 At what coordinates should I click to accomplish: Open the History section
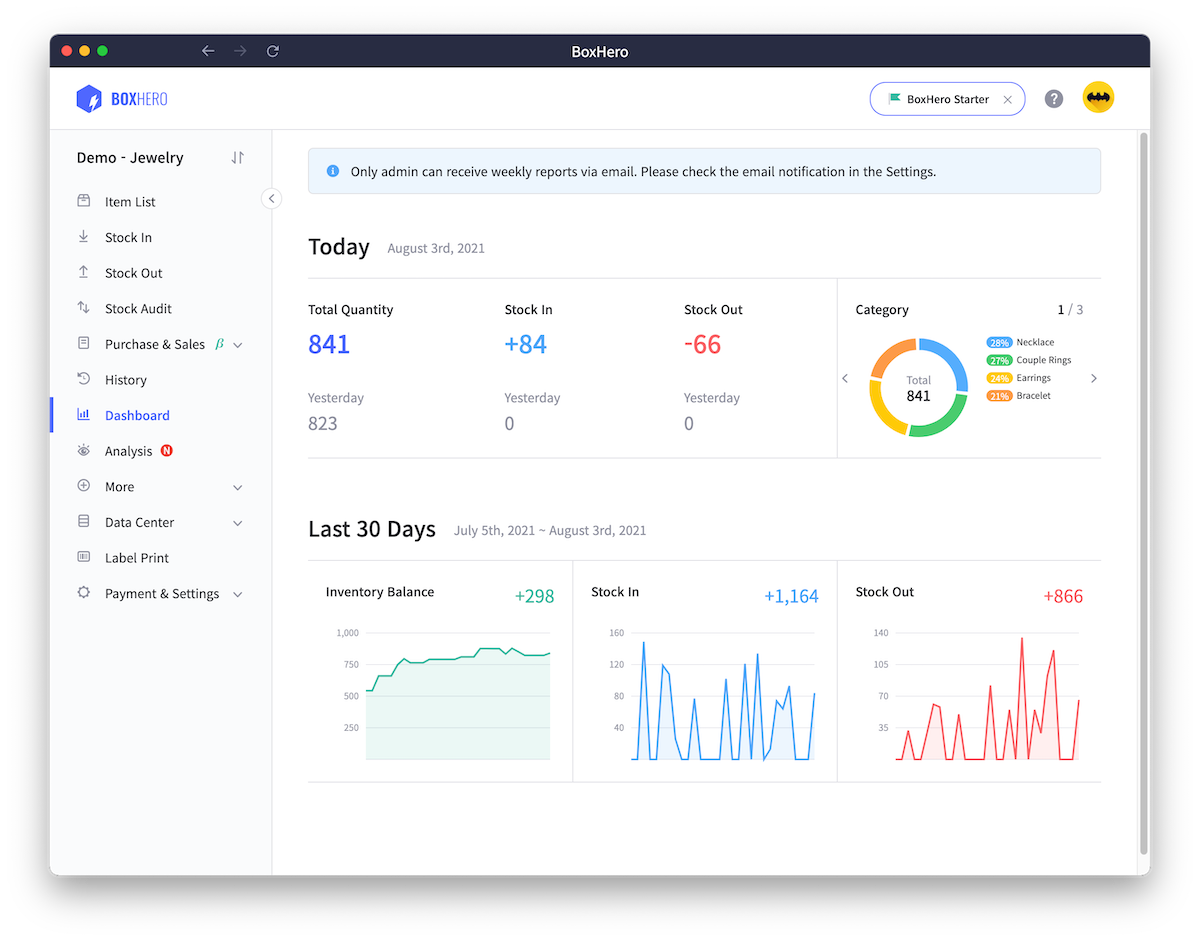(125, 379)
